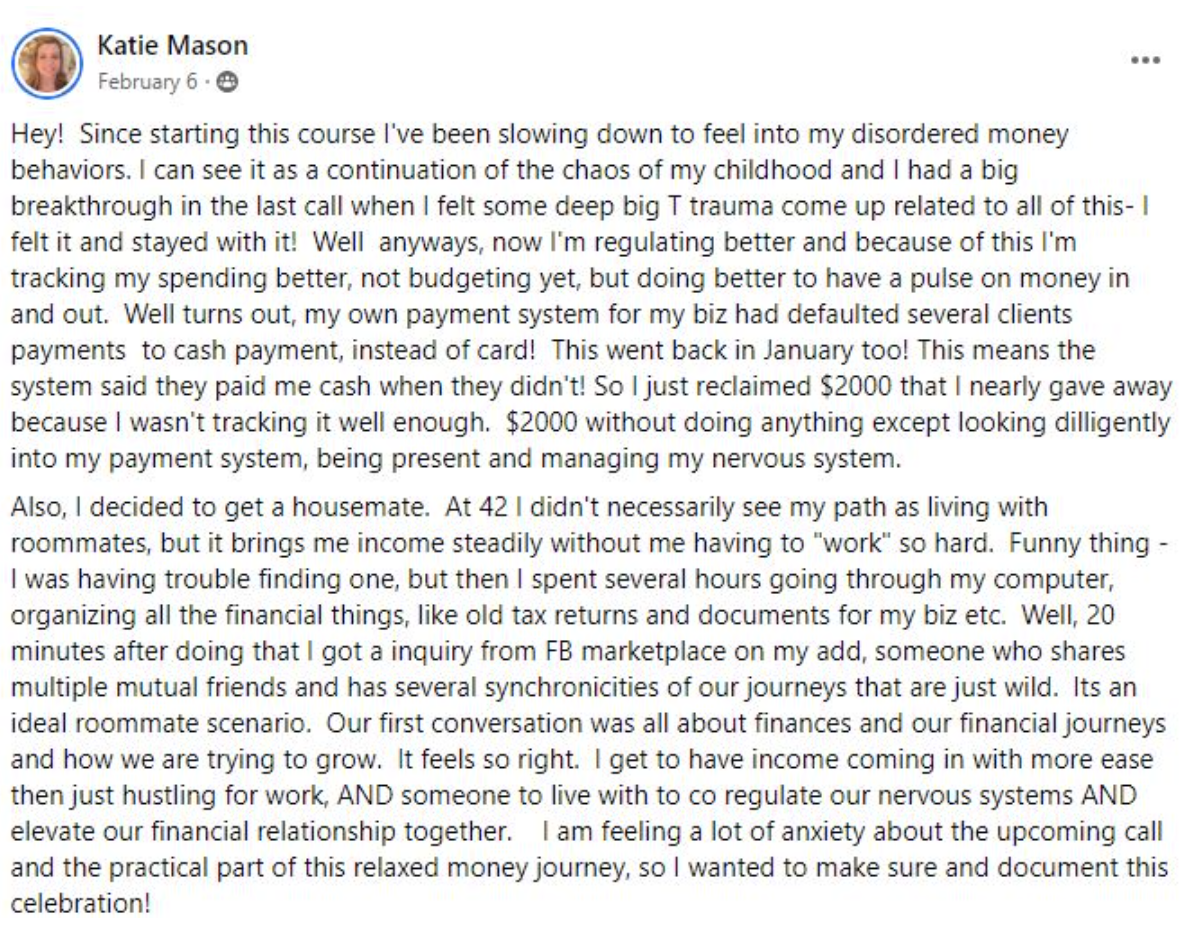
Task: Open the Katie Mason profile name link
Action: click(x=173, y=46)
